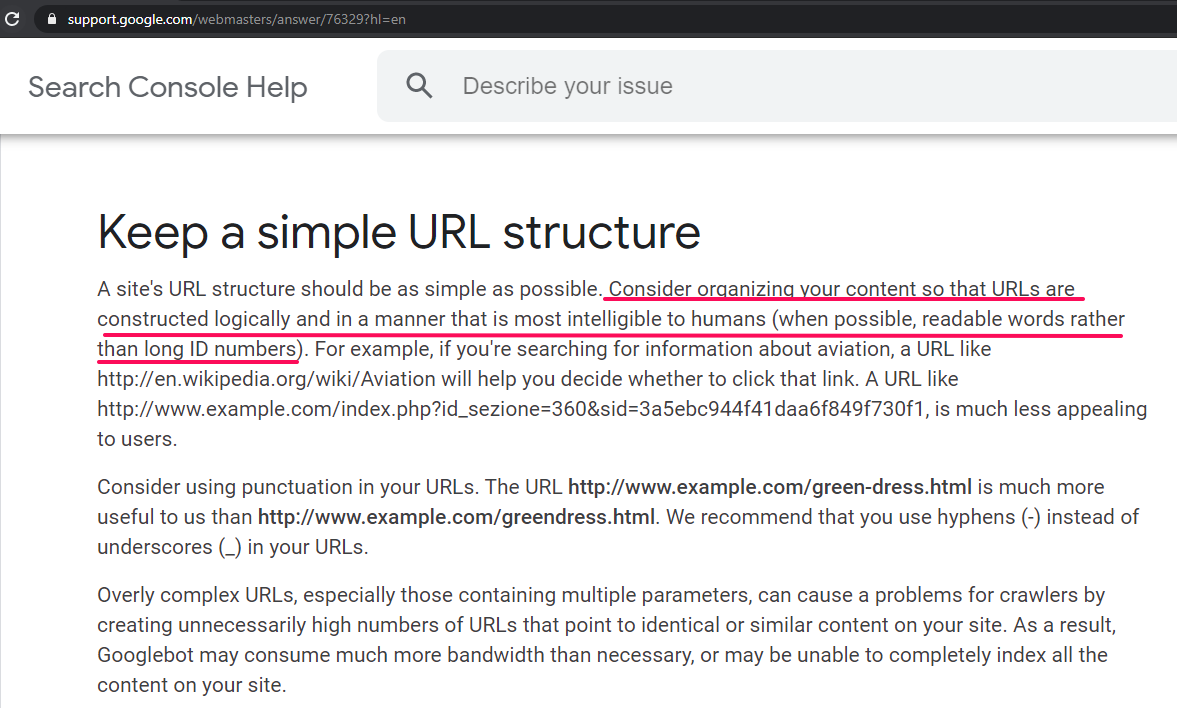1177x708 pixels.
Task: Click the bold 'http://www.example.com/greendress.html' text
Action: click(456, 517)
